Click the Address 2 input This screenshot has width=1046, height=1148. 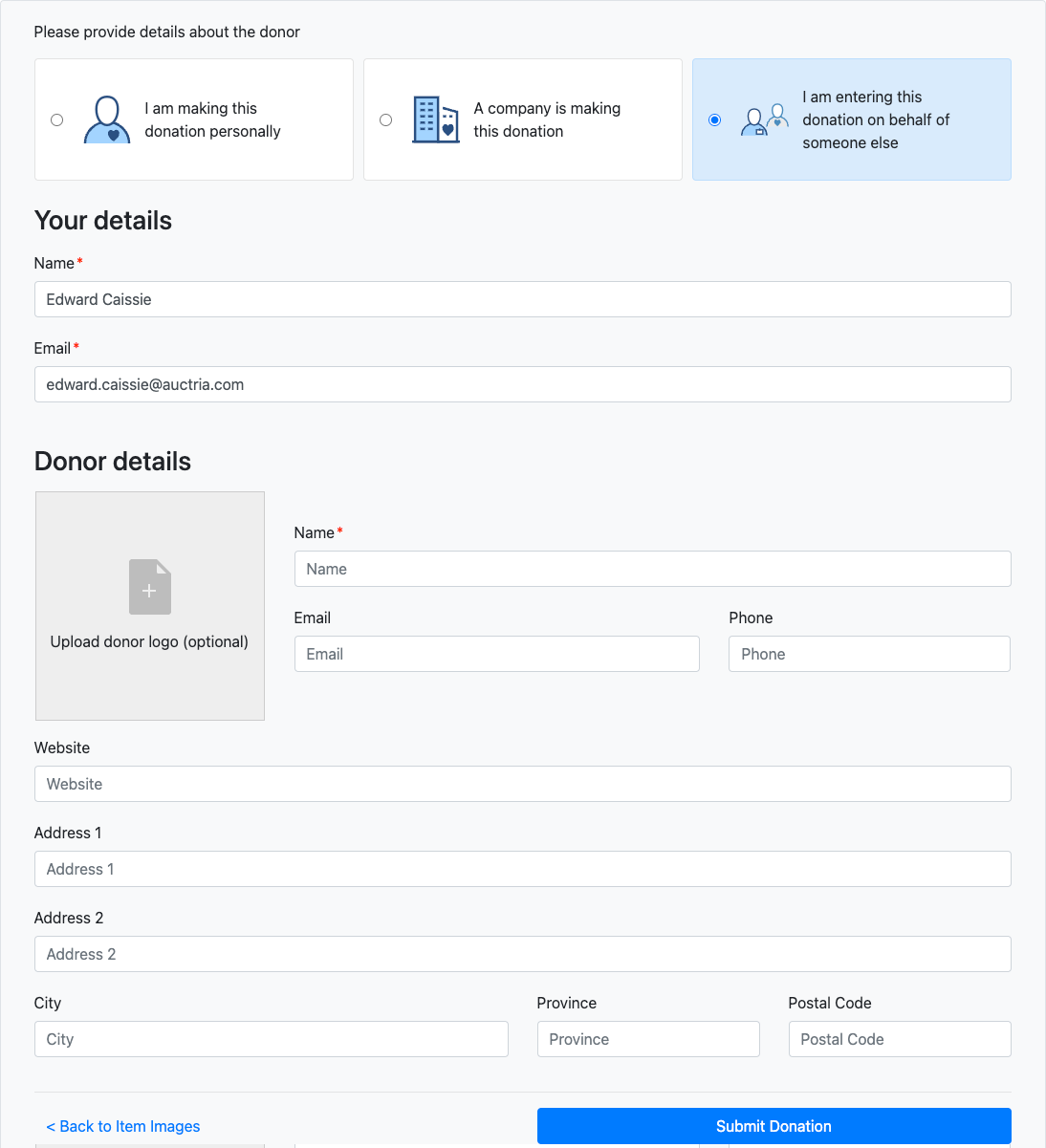(x=522, y=954)
